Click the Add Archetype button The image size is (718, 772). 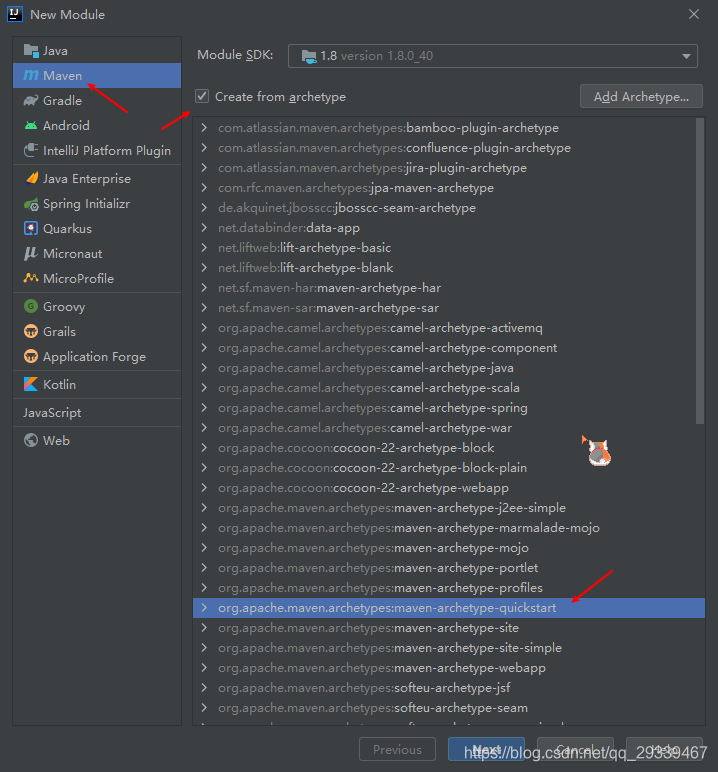click(x=641, y=96)
